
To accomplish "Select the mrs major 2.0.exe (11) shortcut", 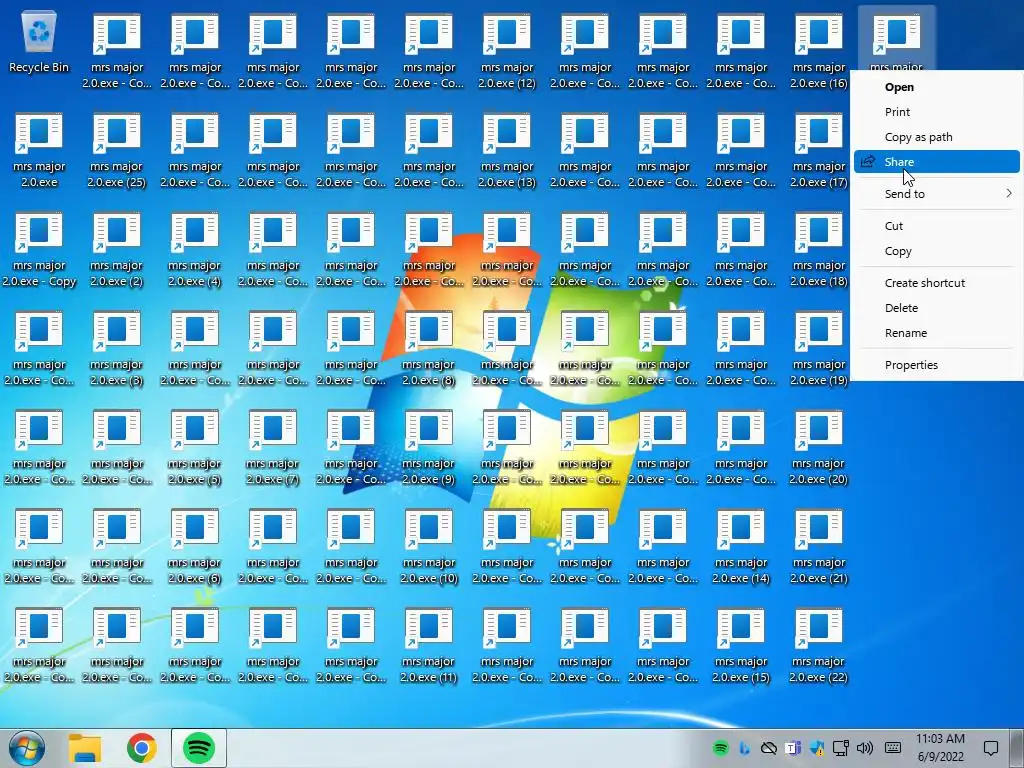I will click(428, 647).
